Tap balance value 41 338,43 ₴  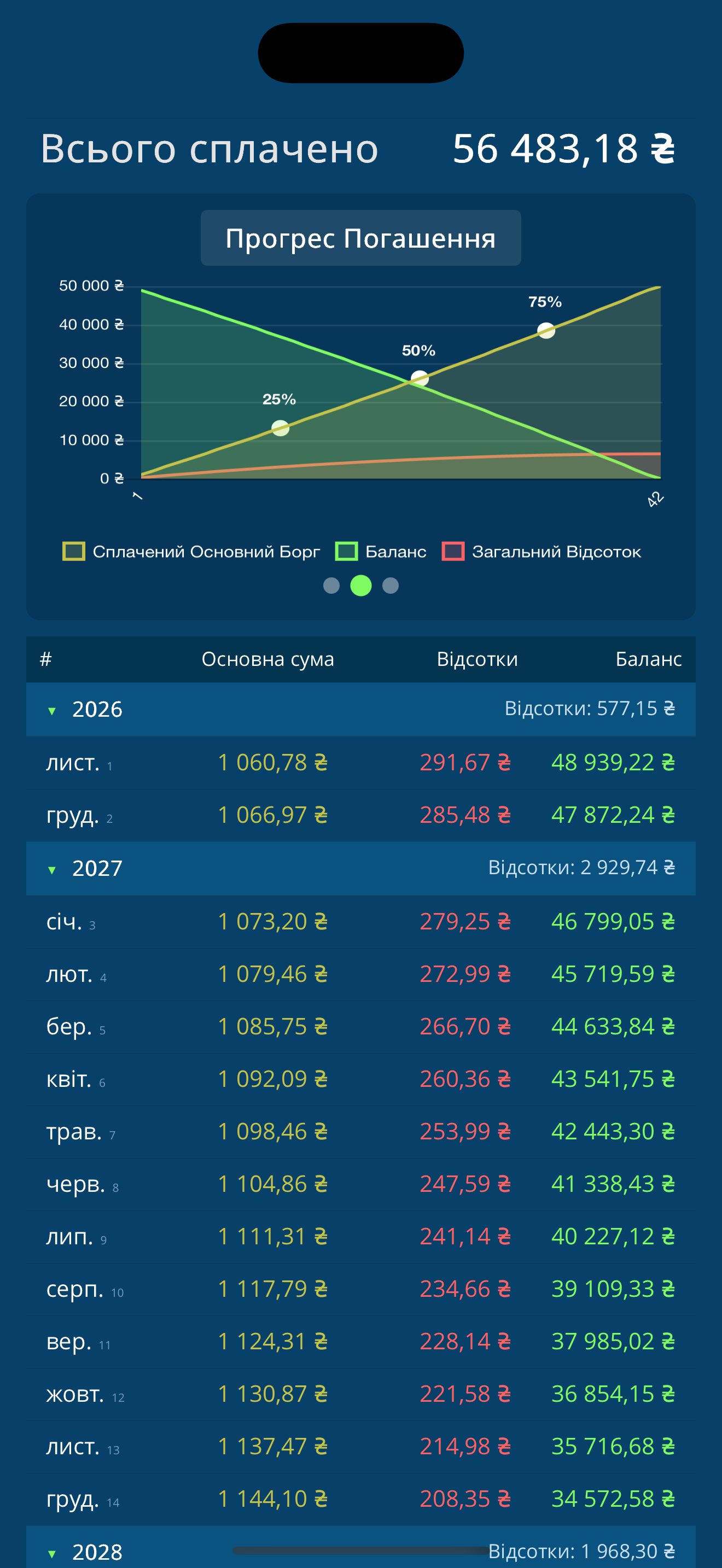pyautogui.click(x=613, y=1184)
